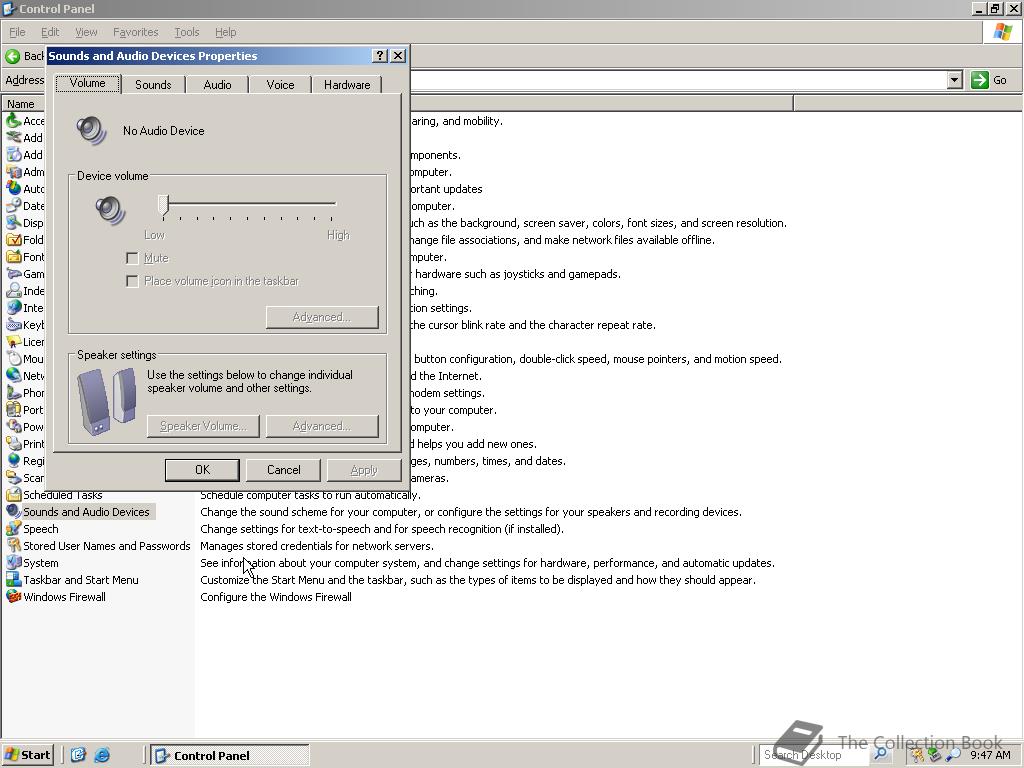
Task: Toggle the Mute checkbox
Action: click(x=132, y=259)
